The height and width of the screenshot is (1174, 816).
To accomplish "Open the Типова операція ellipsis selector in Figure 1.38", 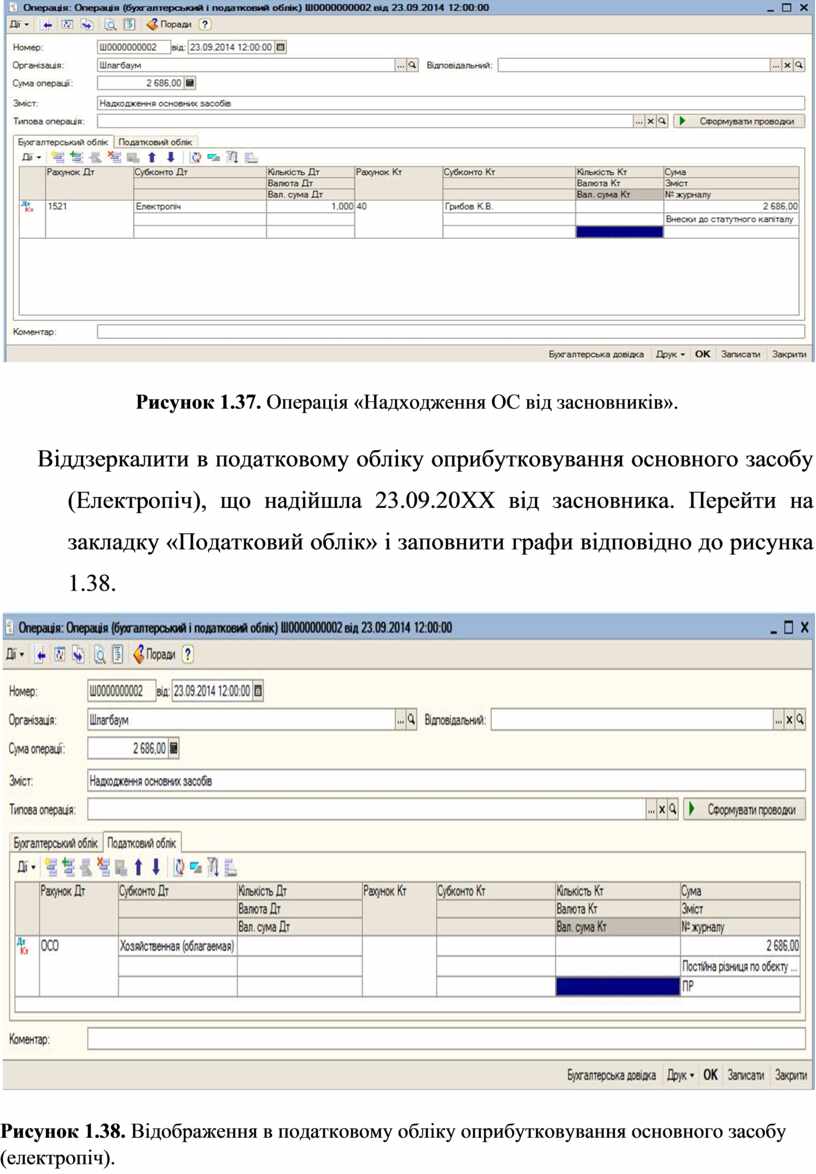I will tap(651, 809).
